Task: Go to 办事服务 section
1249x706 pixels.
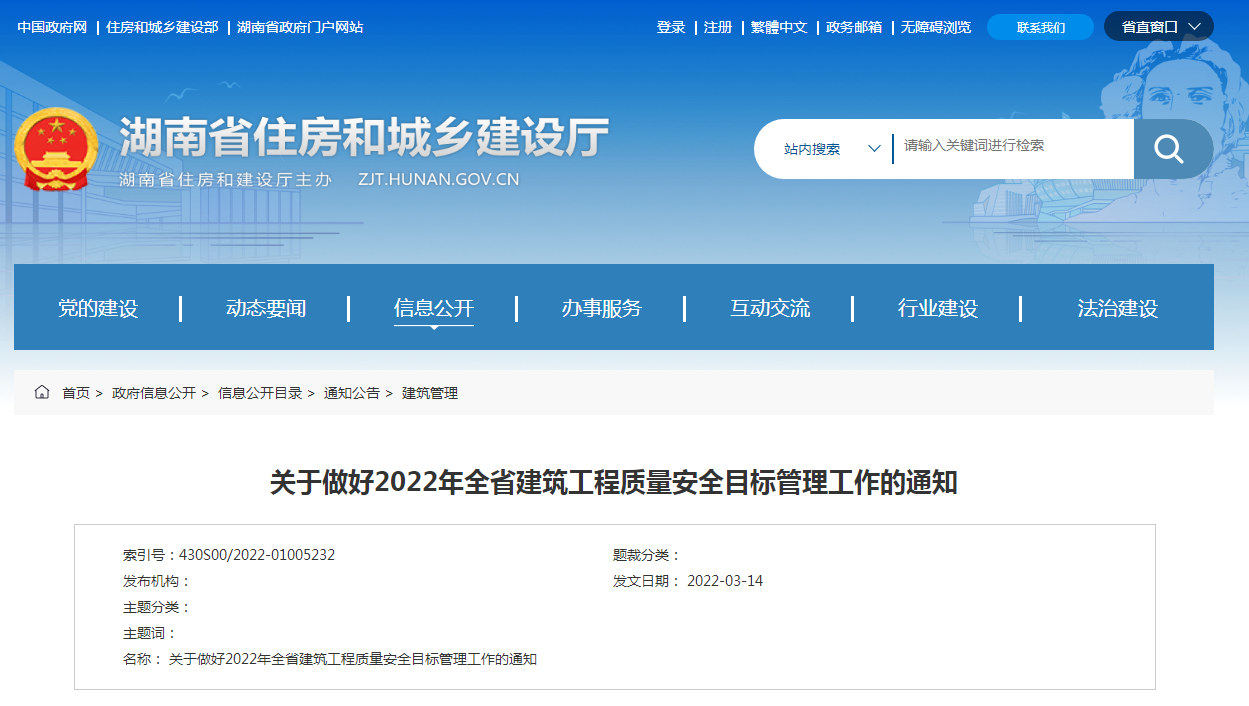Action: pyautogui.click(x=602, y=308)
